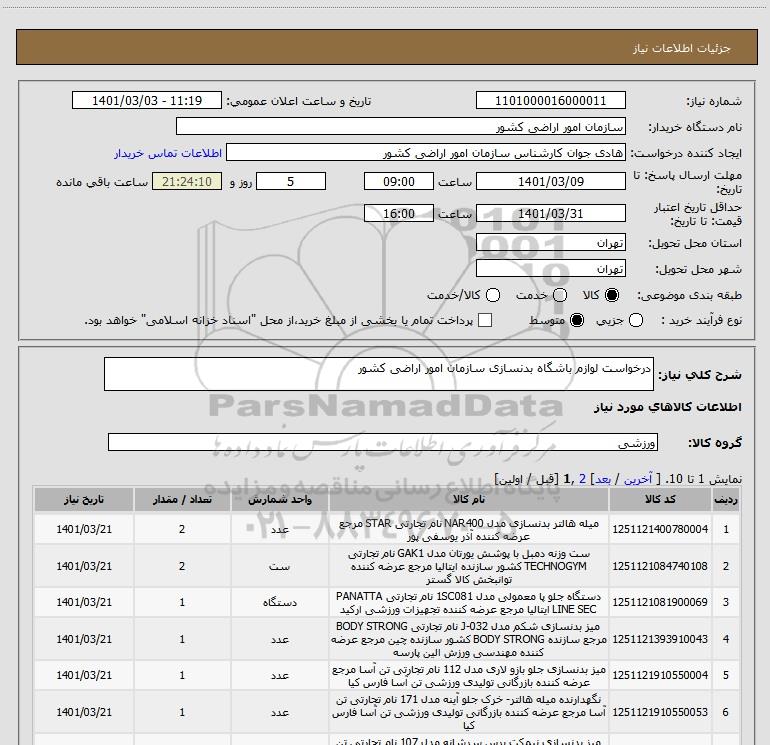The image size is (770, 745).
Task: Click the page header جزئیات اطلاعات نیاز
Action: click(x=682, y=48)
